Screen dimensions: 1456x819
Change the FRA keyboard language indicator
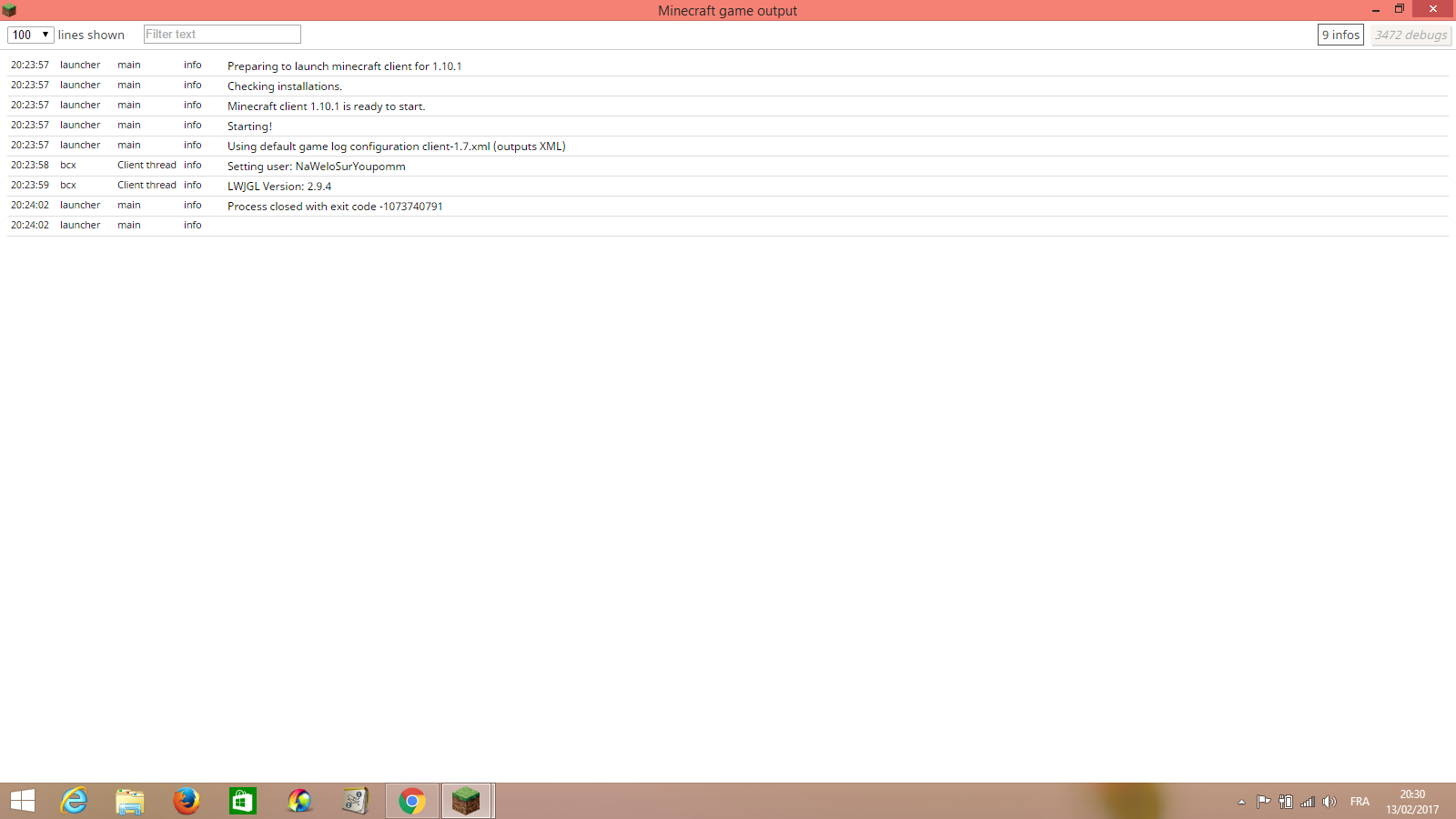[x=1360, y=802]
